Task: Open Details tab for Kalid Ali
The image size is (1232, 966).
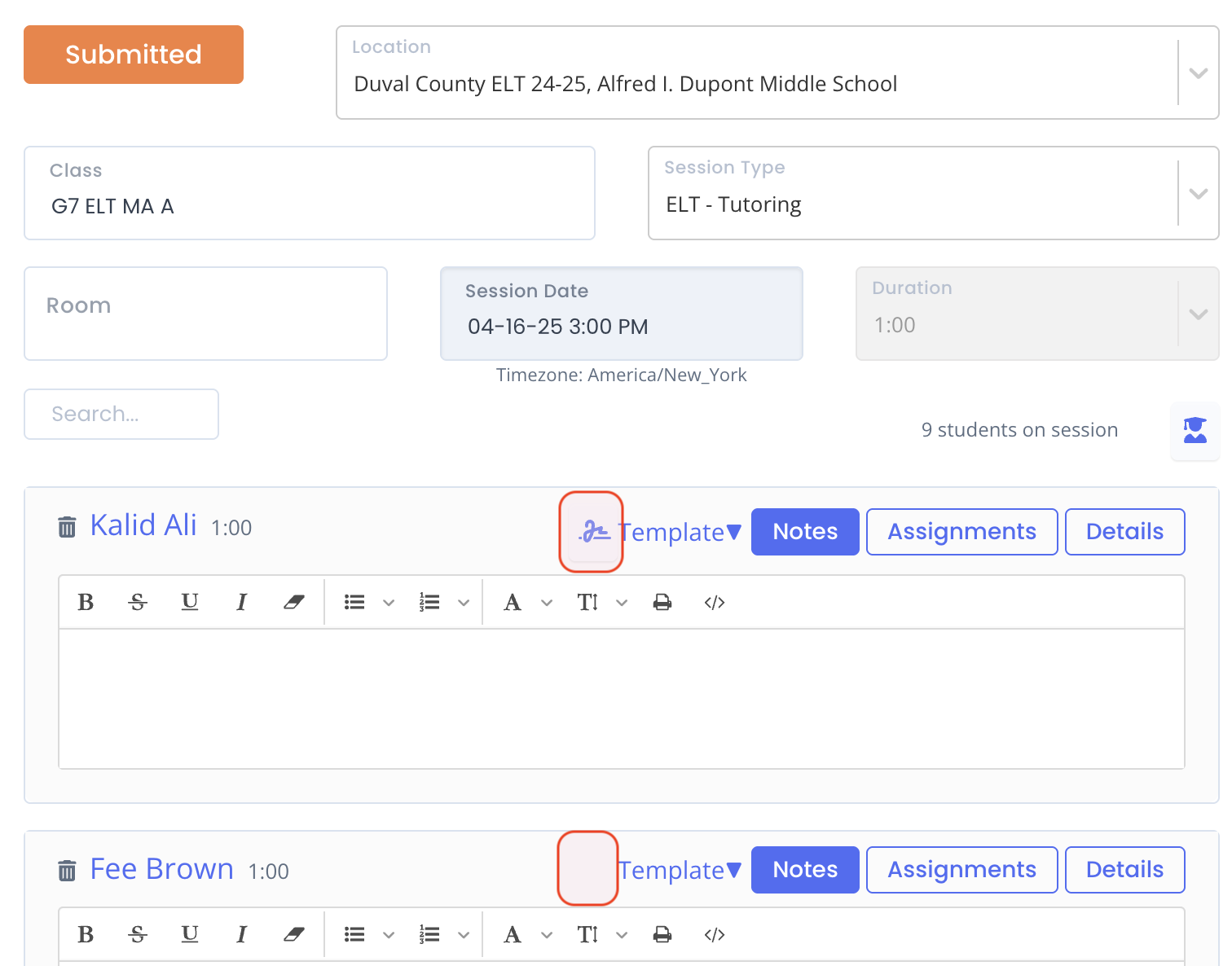Action: click(x=1124, y=532)
